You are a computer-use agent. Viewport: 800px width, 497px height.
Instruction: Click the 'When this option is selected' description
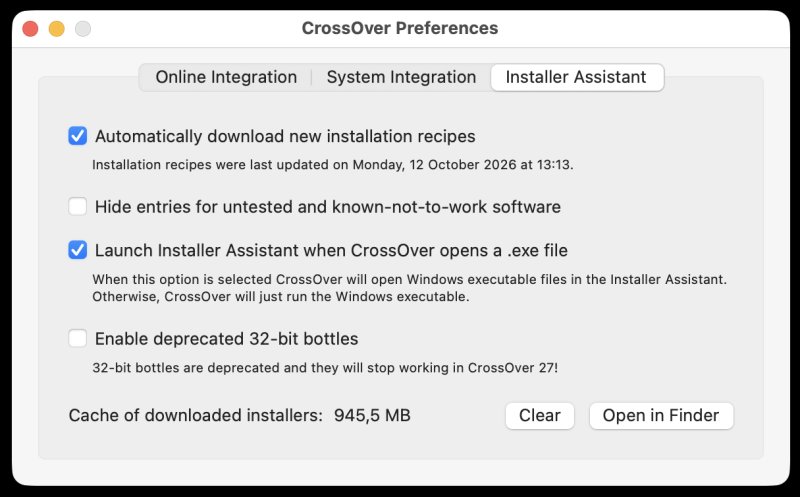pos(409,288)
